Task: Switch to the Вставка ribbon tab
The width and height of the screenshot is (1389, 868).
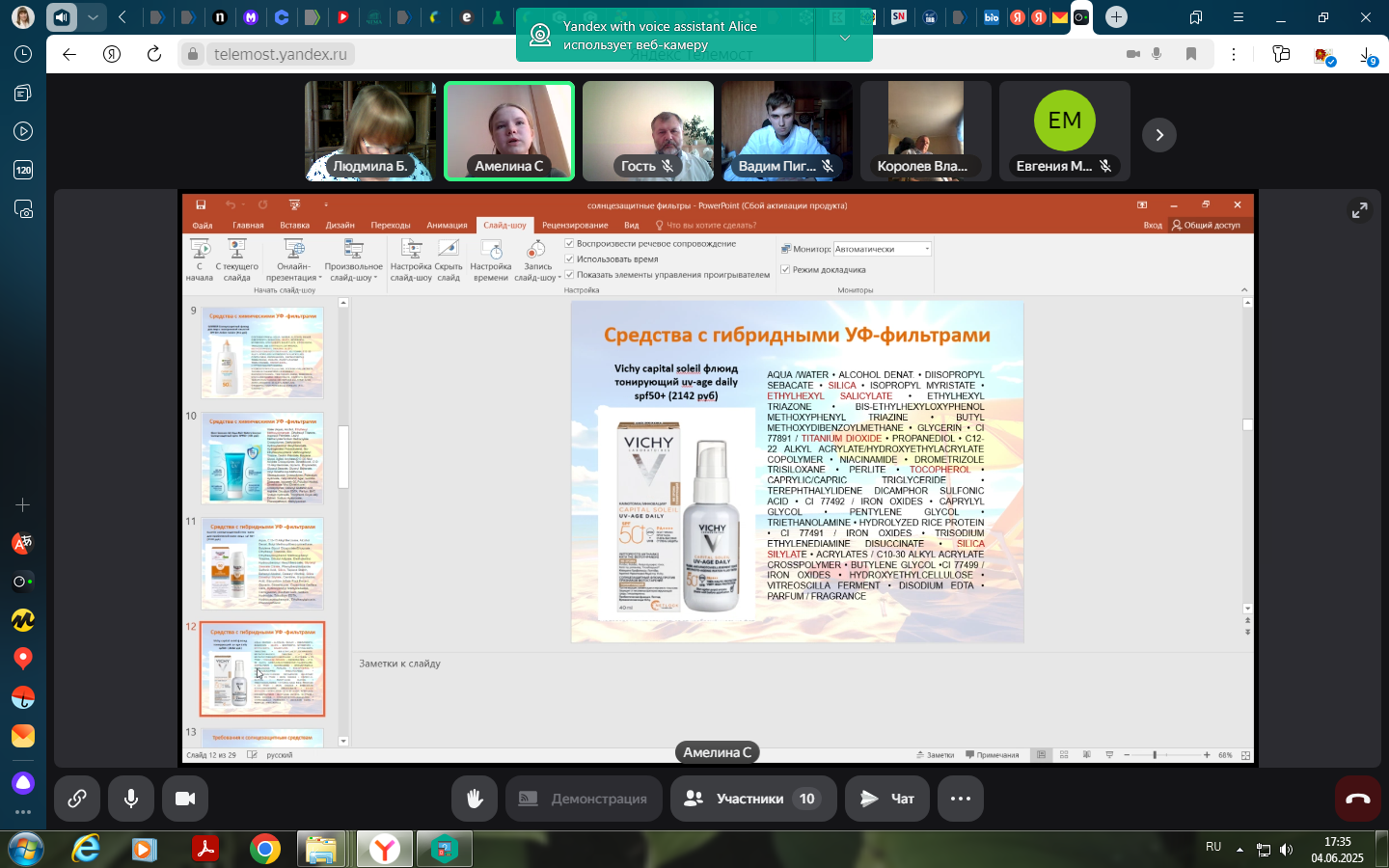Action: pyautogui.click(x=295, y=226)
